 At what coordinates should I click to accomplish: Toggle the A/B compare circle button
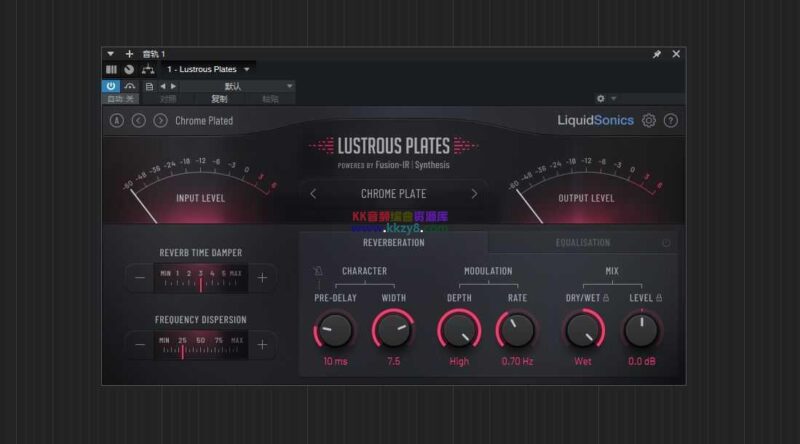[x=117, y=121]
